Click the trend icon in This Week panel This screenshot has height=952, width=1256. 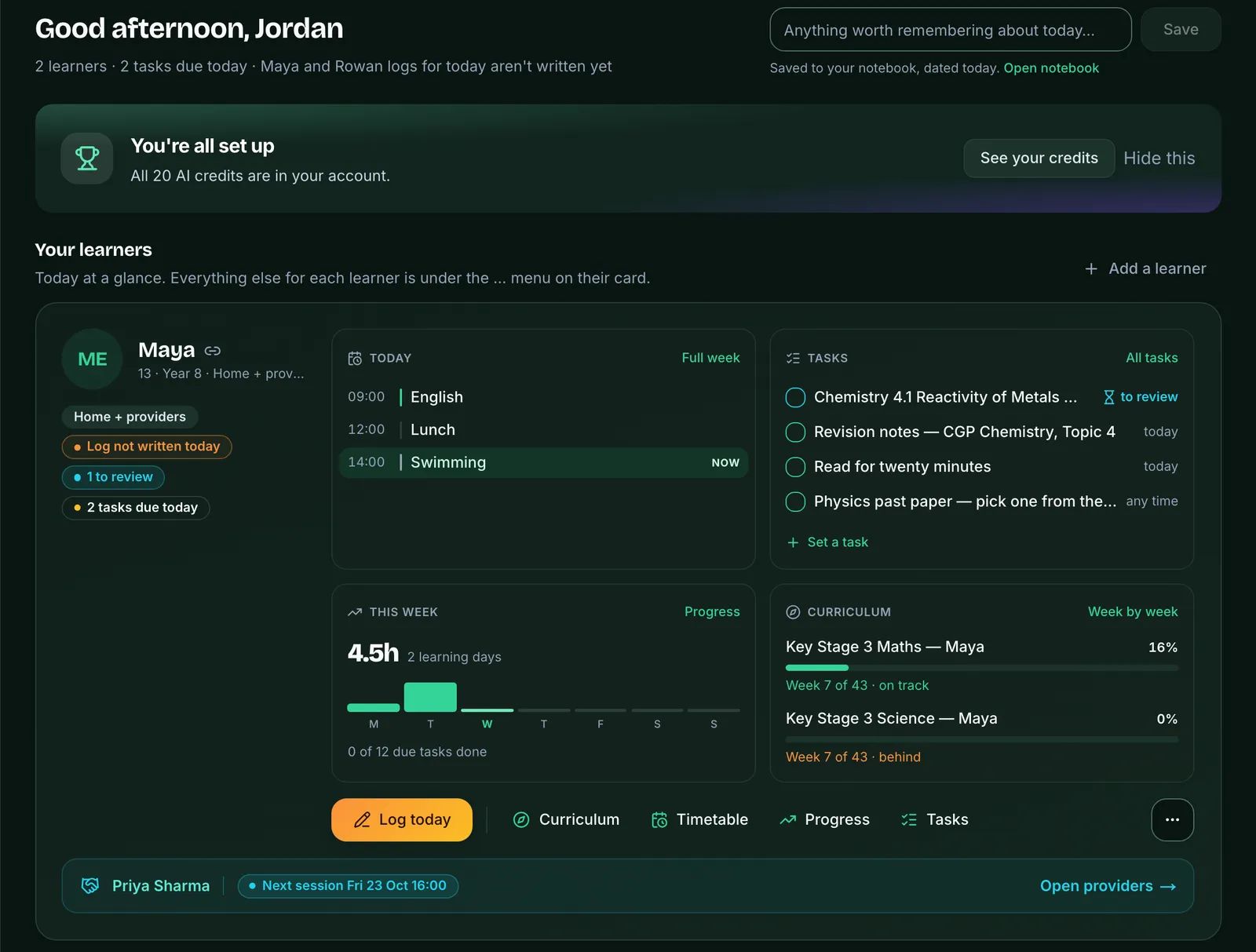(355, 612)
